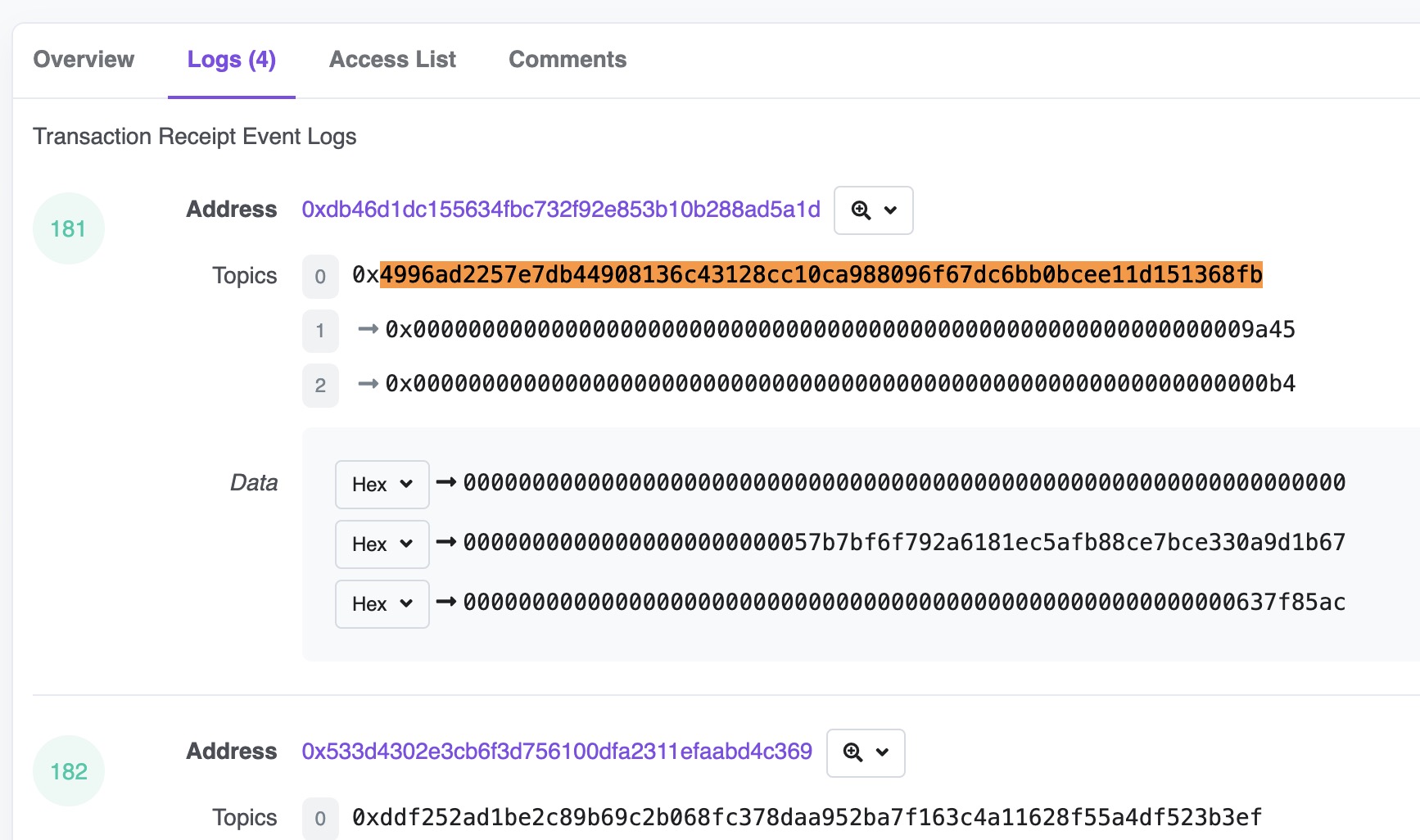The image size is (1420, 840).
Task: Click the log index 182 badge
Action: pyautogui.click(x=69, y=771)
